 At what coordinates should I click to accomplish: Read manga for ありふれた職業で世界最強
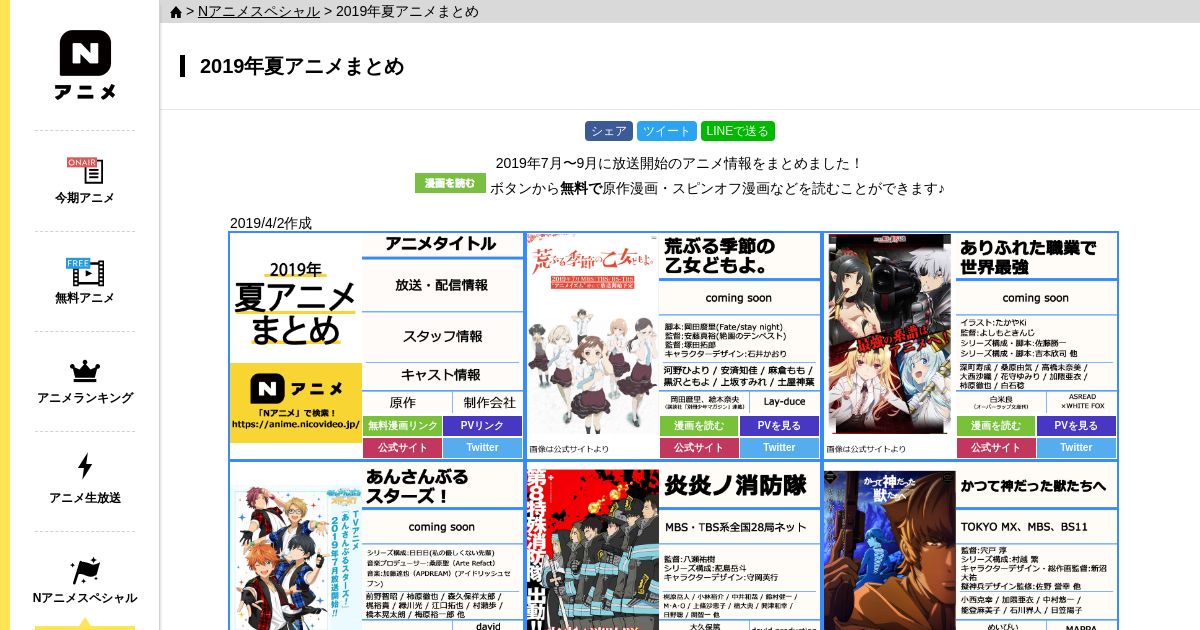click(x=996, y=426)
